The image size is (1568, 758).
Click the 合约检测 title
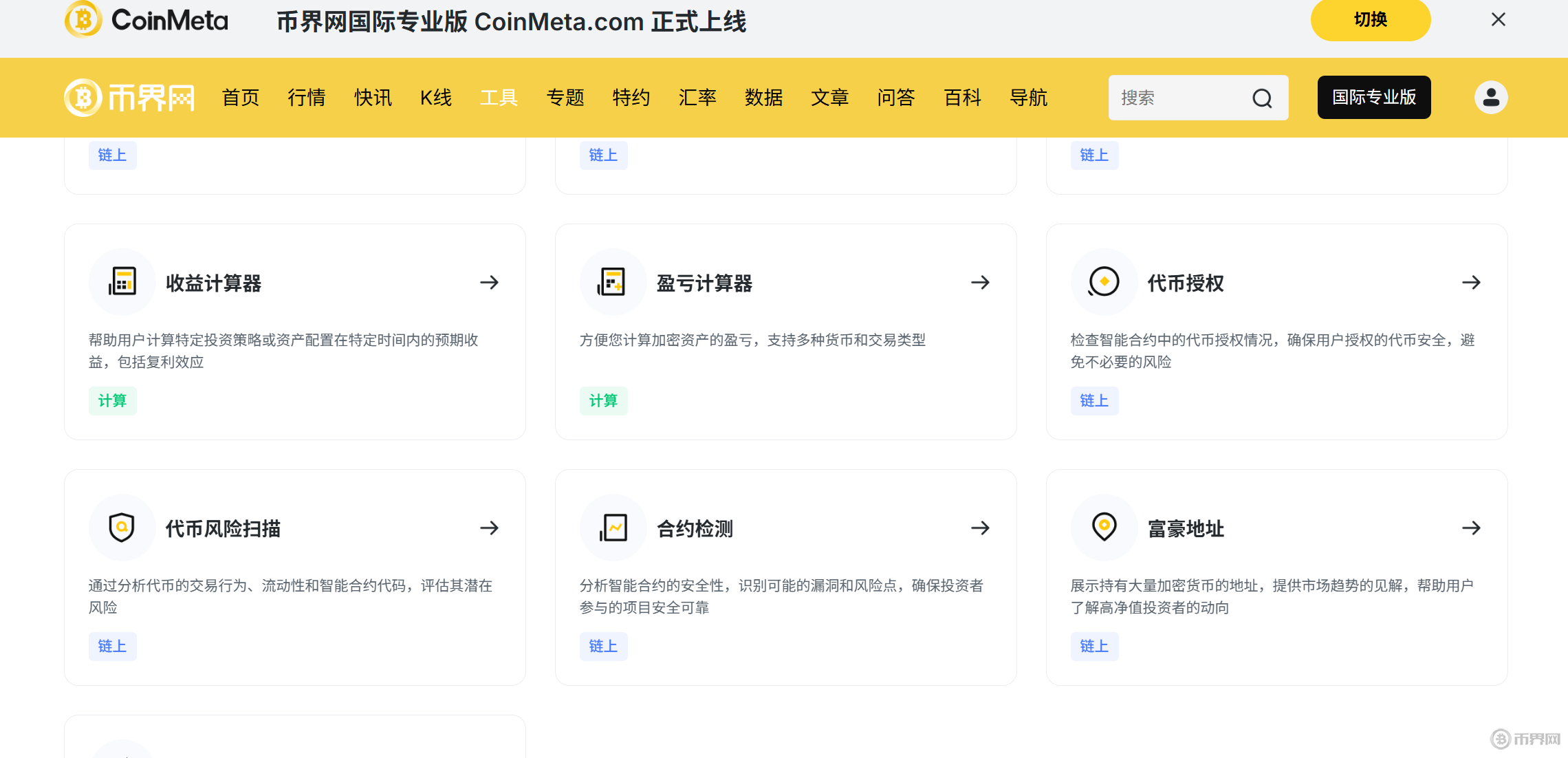point(695,528)
